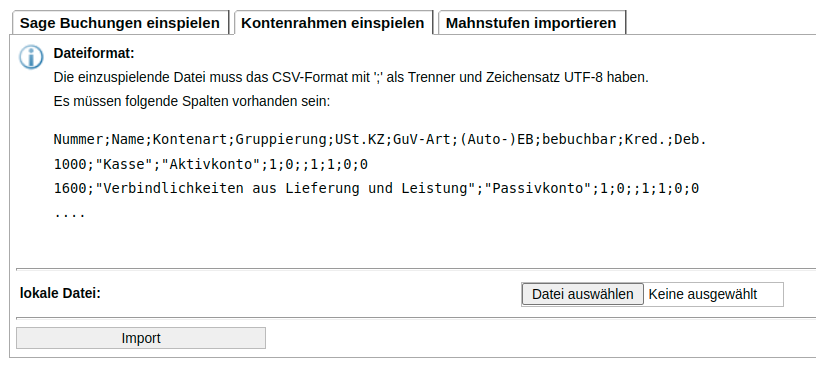
Task: Click the sample row for account 1600
Action: tap(376, 188)
